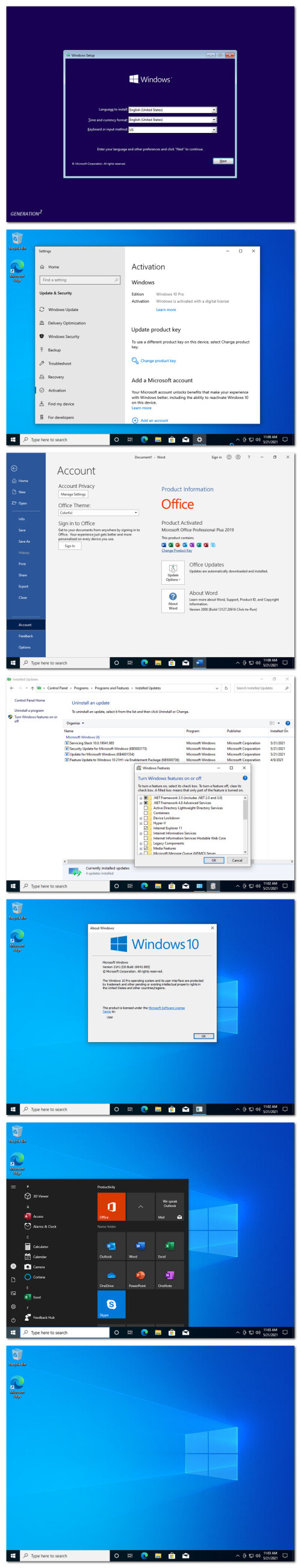Select Save As in Word backstage menu
The image size is (301, 1568).
pyautogui.click(x=23, y=541)
